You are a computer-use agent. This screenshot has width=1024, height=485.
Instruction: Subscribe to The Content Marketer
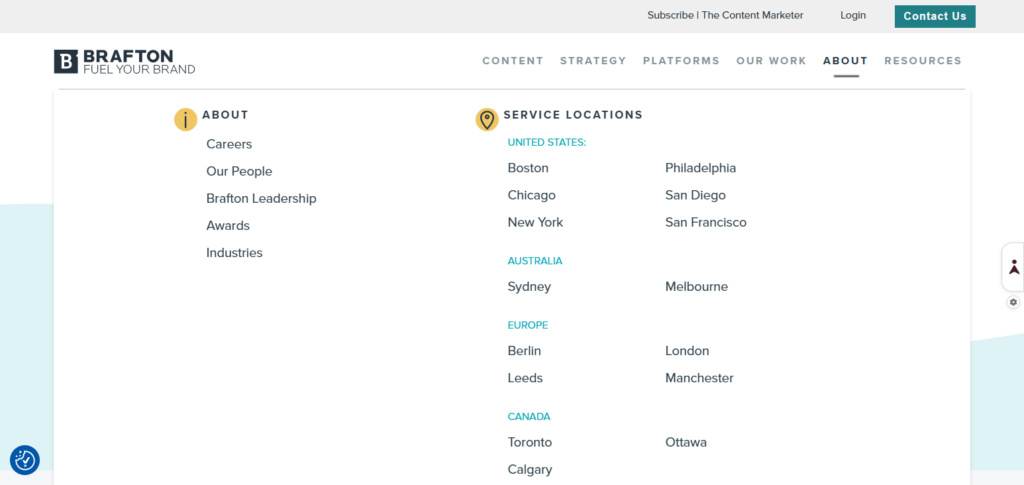725,15
